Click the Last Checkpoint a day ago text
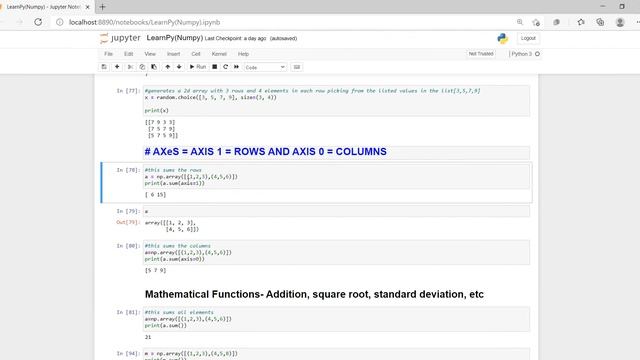Viewport: 640px width, 360px height. click(235, 38)
